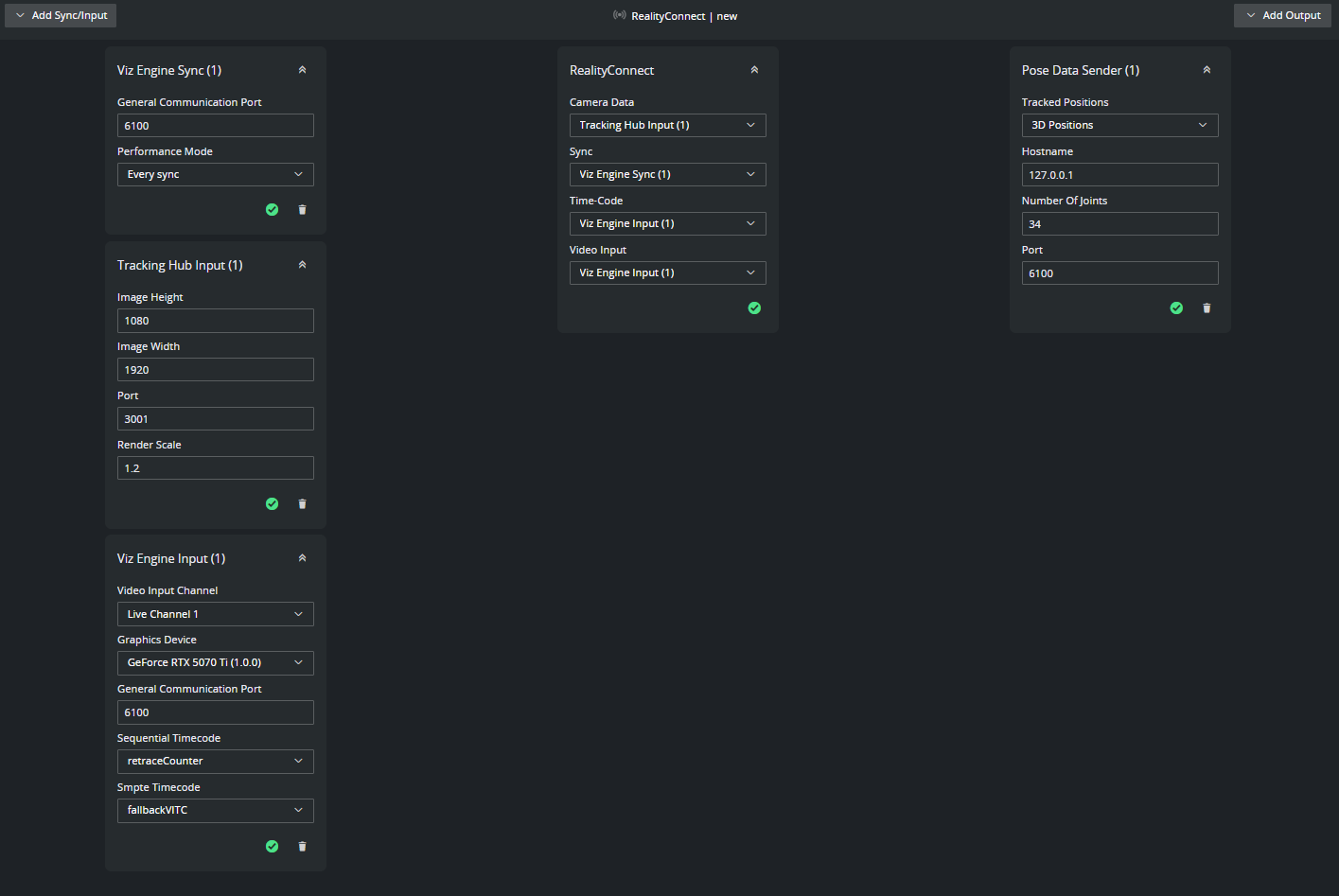1339x896 pixels.
Task: Collapse the Viz Engine Sync (1) panel
Action: 302,70
